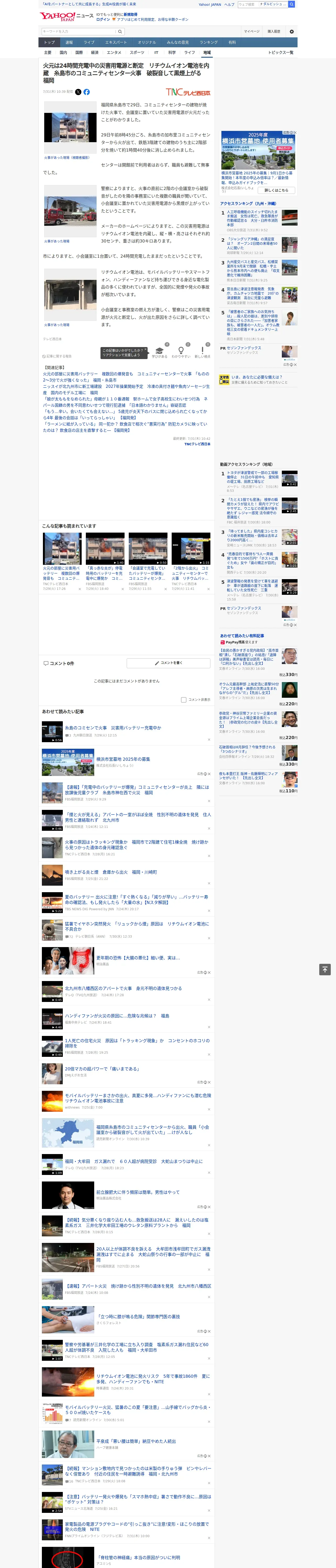Select the 地域 category
Viewport: 336px width, 1568px height.
[207, 52]
